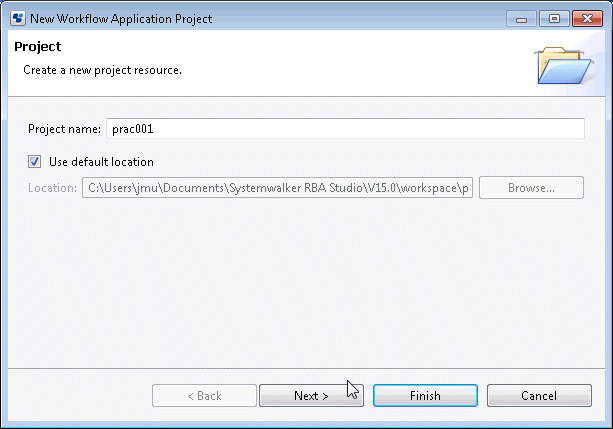This screenshot has height=429, width=613.
Task: Click the application icon in title bar
Action: pos(18,18)
